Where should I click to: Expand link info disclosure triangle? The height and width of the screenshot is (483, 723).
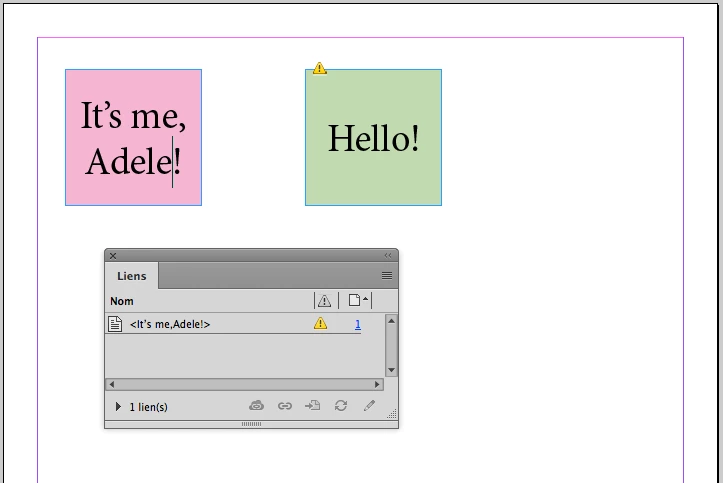pyautogui.click(x=118, y=406)
